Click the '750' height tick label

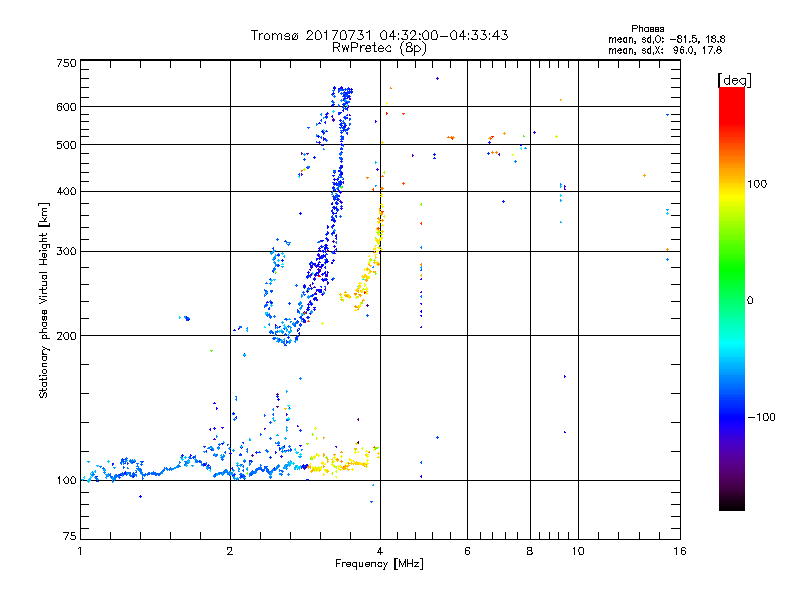66,63
